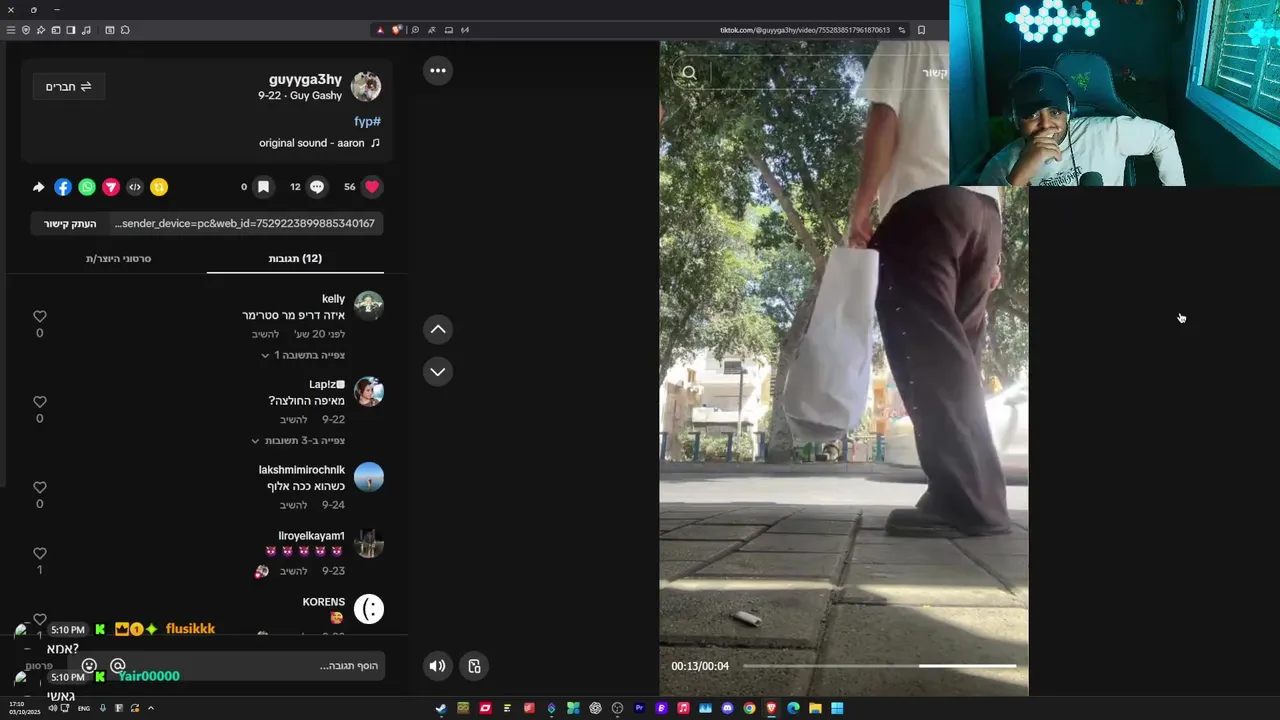This screenshot has width=1280, height=720.
Task: Open Steam from the taskbar
Action: [441, 708]
